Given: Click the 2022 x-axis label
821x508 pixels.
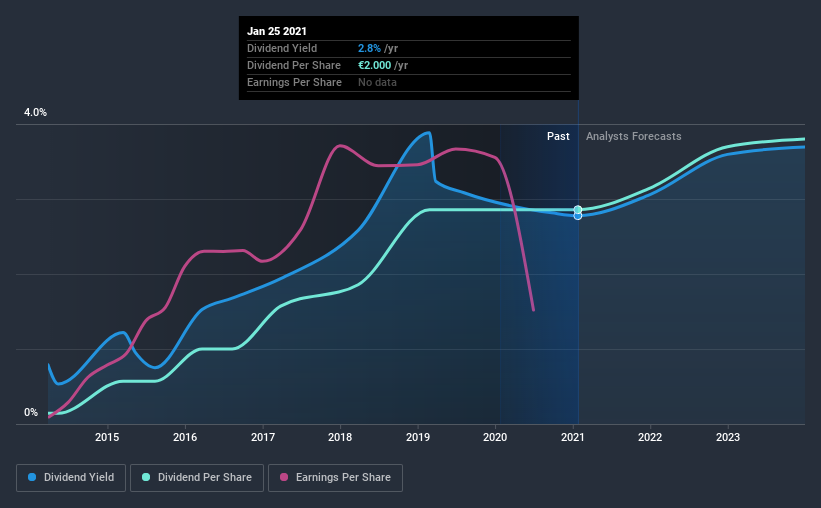Looking at the screenshot, I should 650,437.
